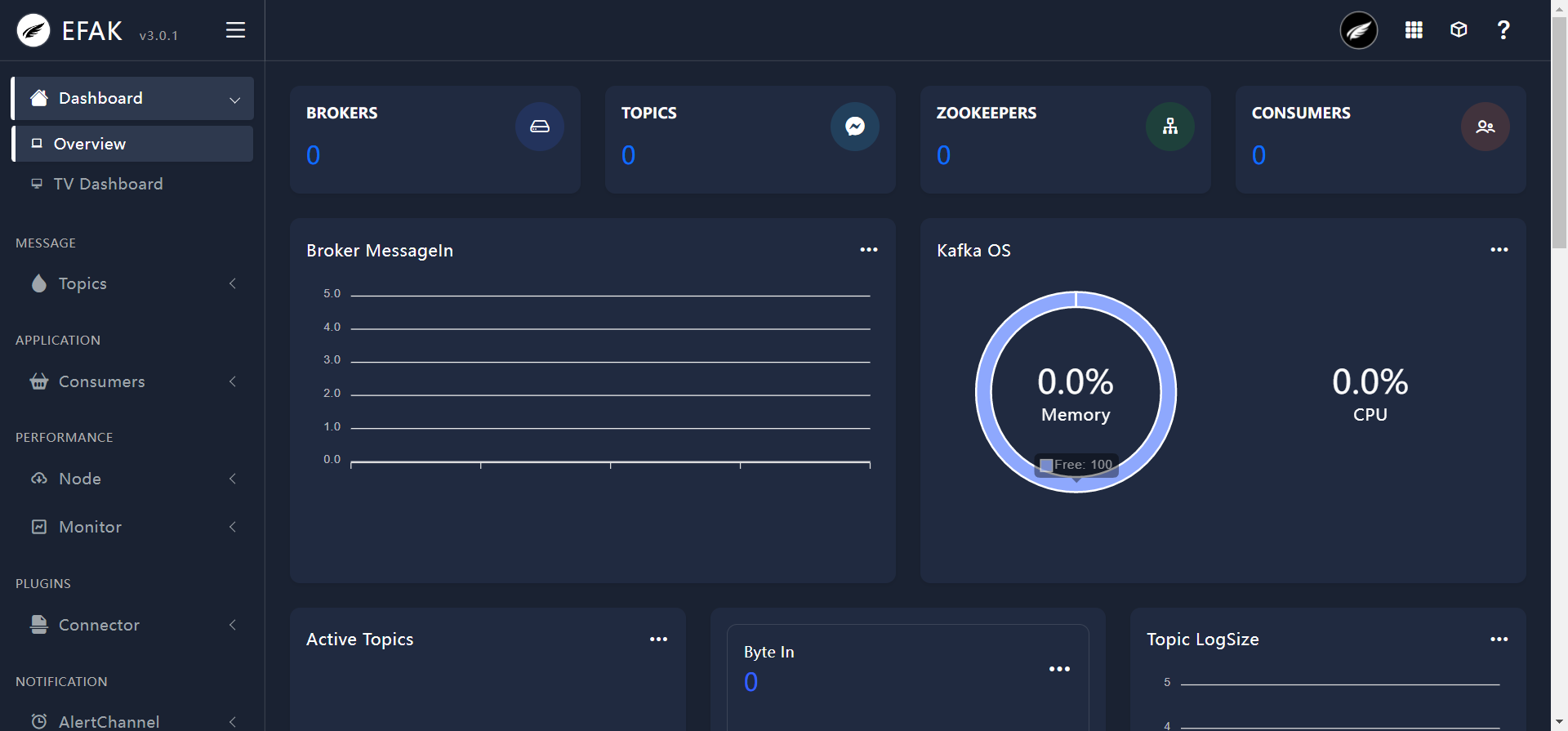Expand the Topics menu chevron
Screen dimensions: 1568x731
pos(233,283)
